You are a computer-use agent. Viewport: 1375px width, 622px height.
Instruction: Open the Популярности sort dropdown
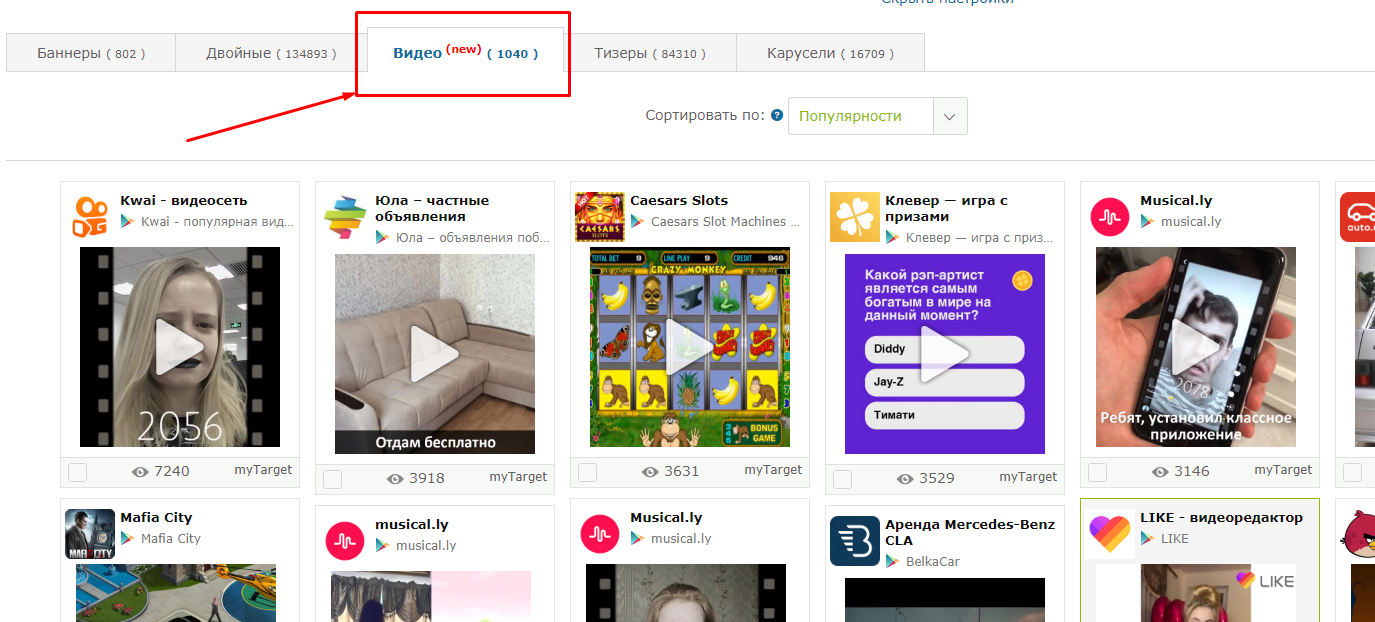(x=860, y=116)
